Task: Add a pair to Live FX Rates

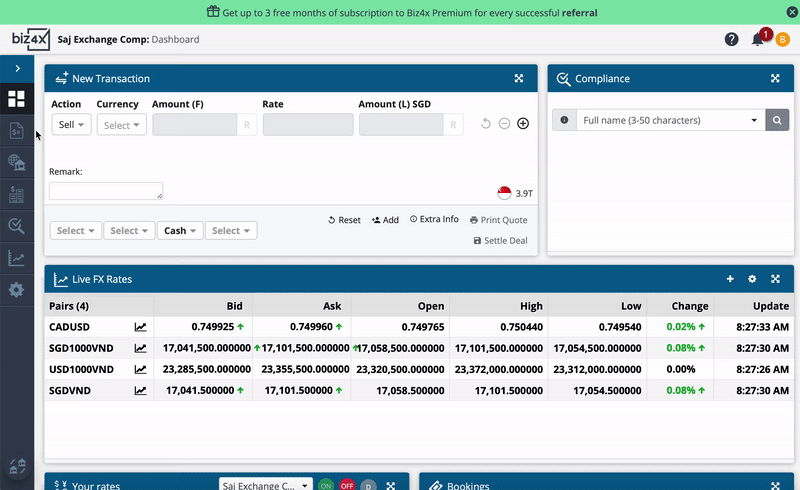Action: tap(730, 279)
